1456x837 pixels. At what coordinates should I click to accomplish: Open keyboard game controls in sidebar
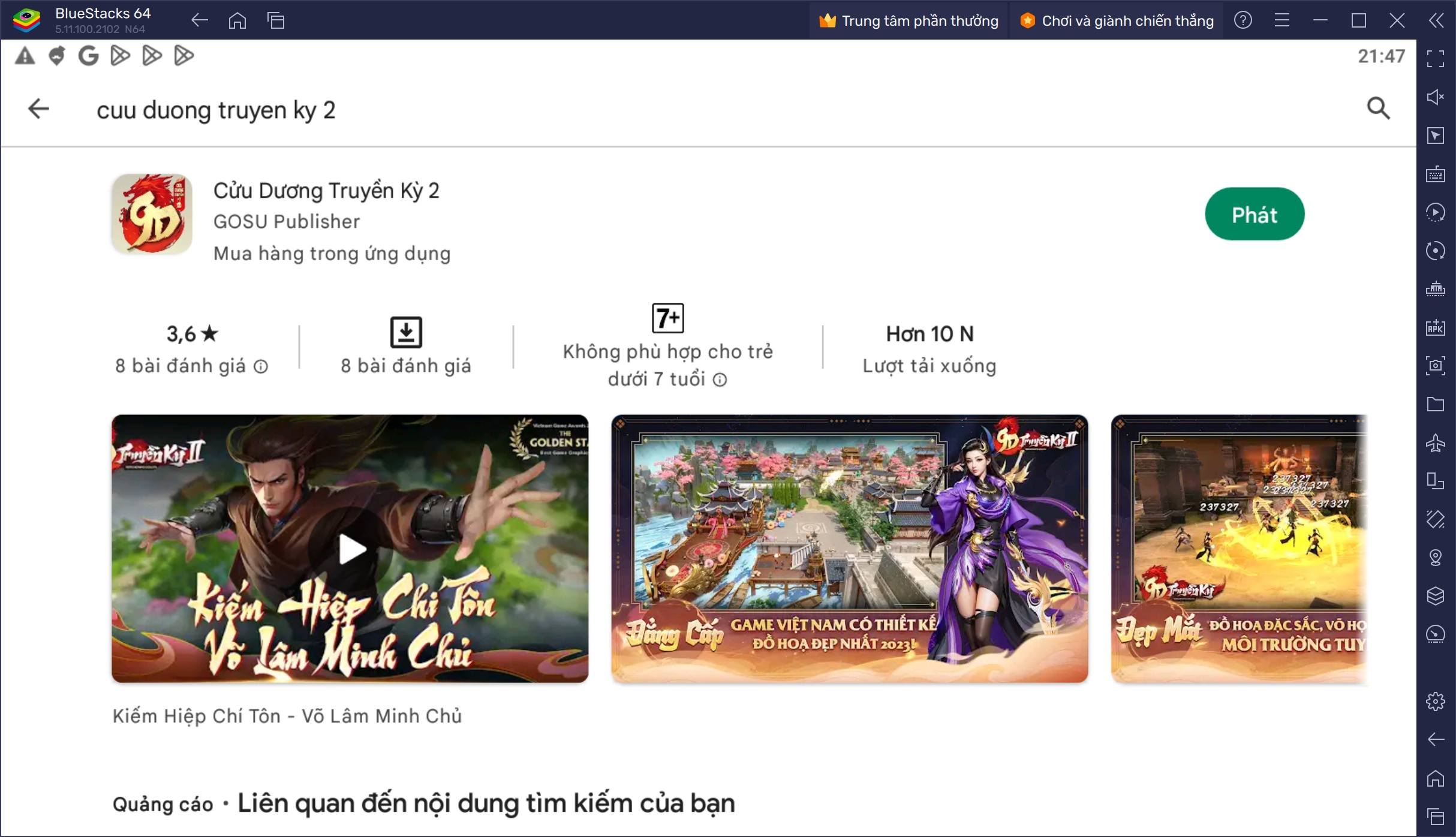tap(1436, 174)
